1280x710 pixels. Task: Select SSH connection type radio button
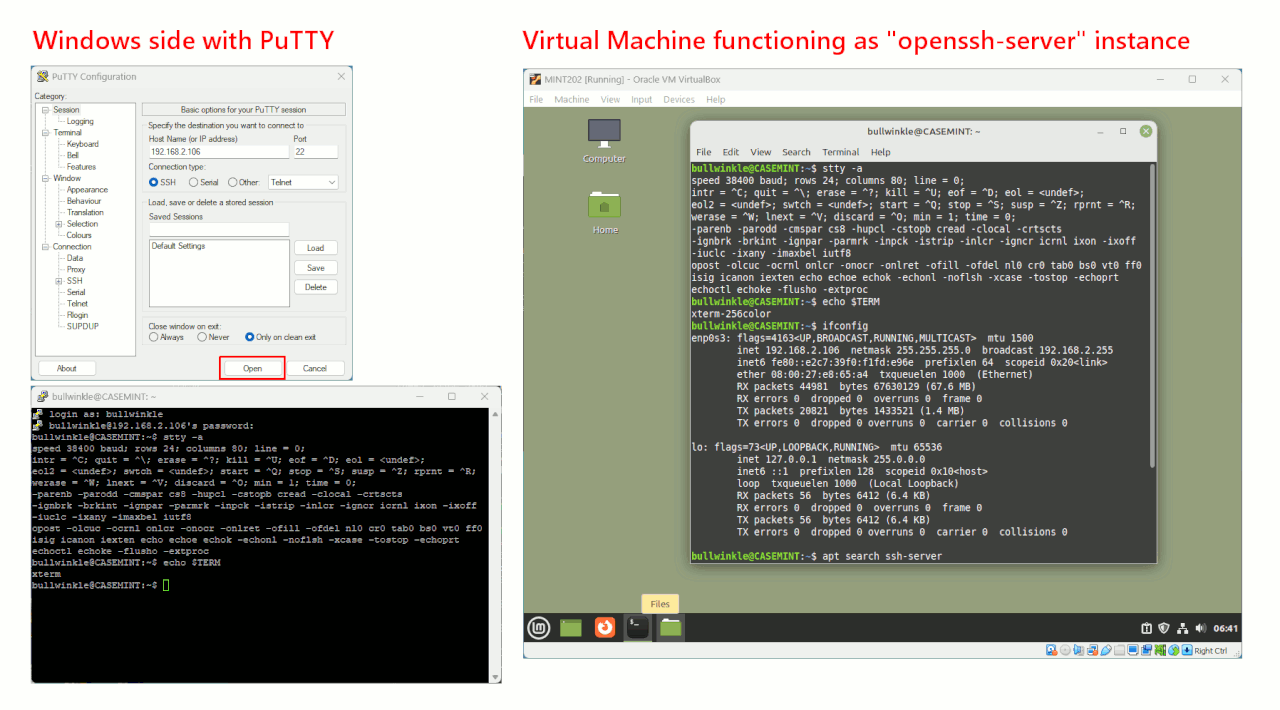154,182
